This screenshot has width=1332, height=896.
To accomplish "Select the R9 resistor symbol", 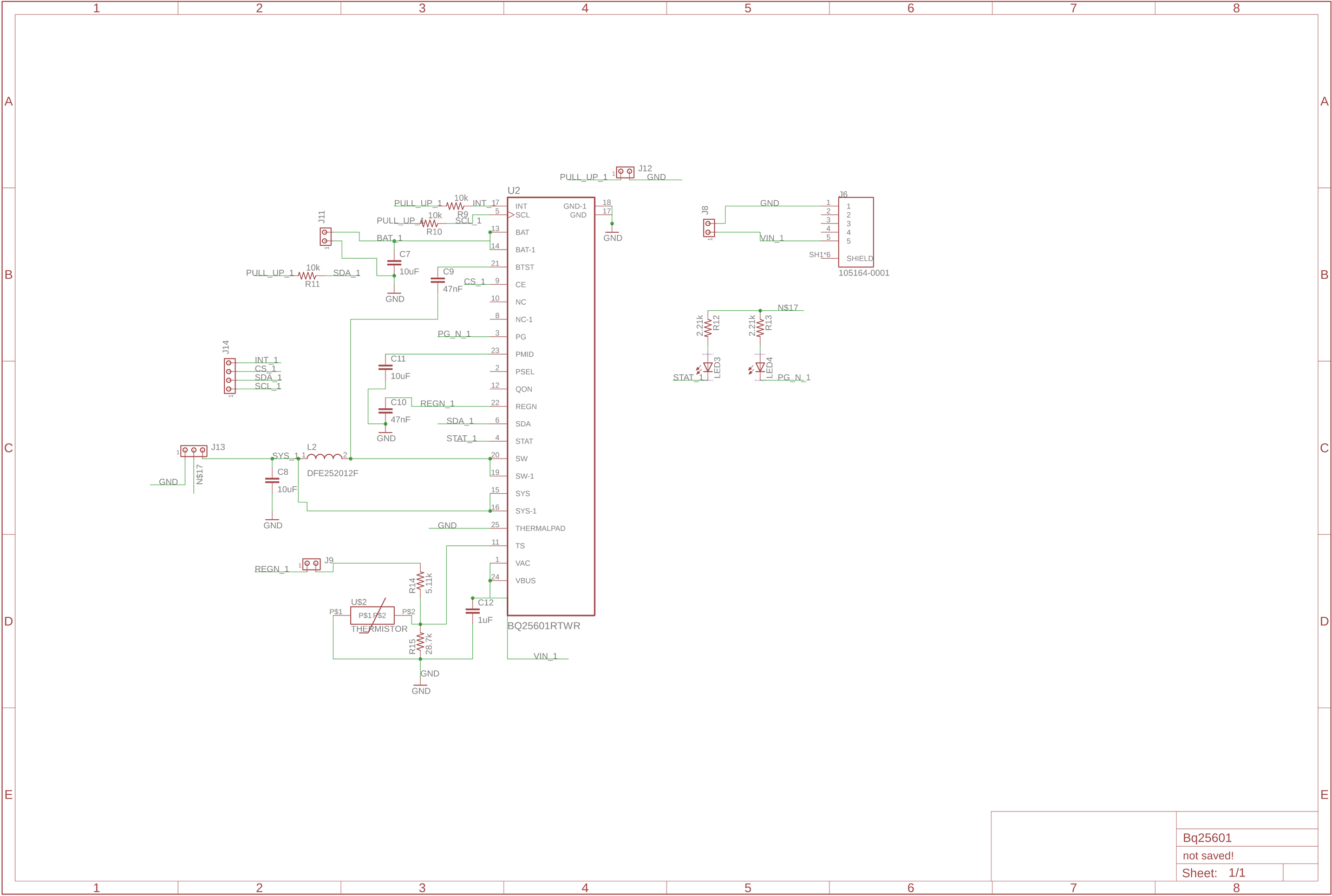I will pos(455,206).
